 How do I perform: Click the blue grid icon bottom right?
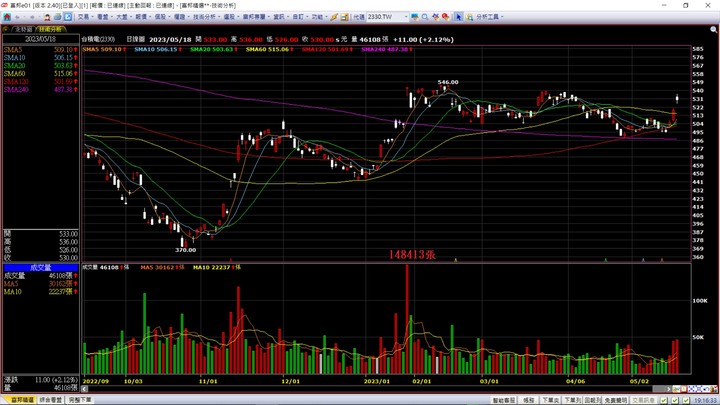pos(698,389)
